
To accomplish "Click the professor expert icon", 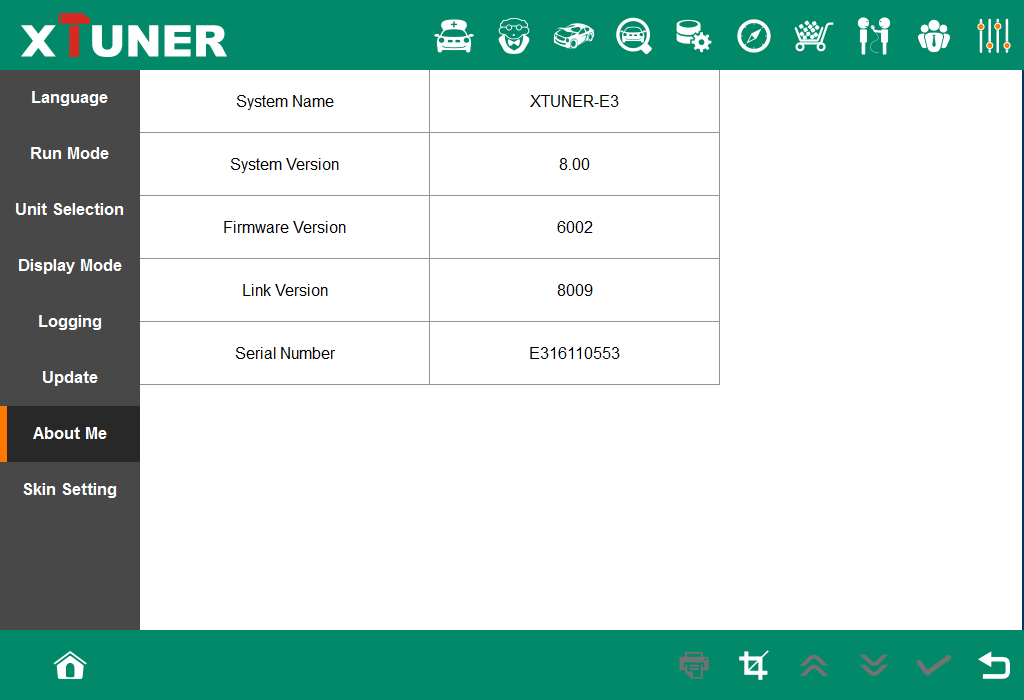I will [x=514, y=36].
